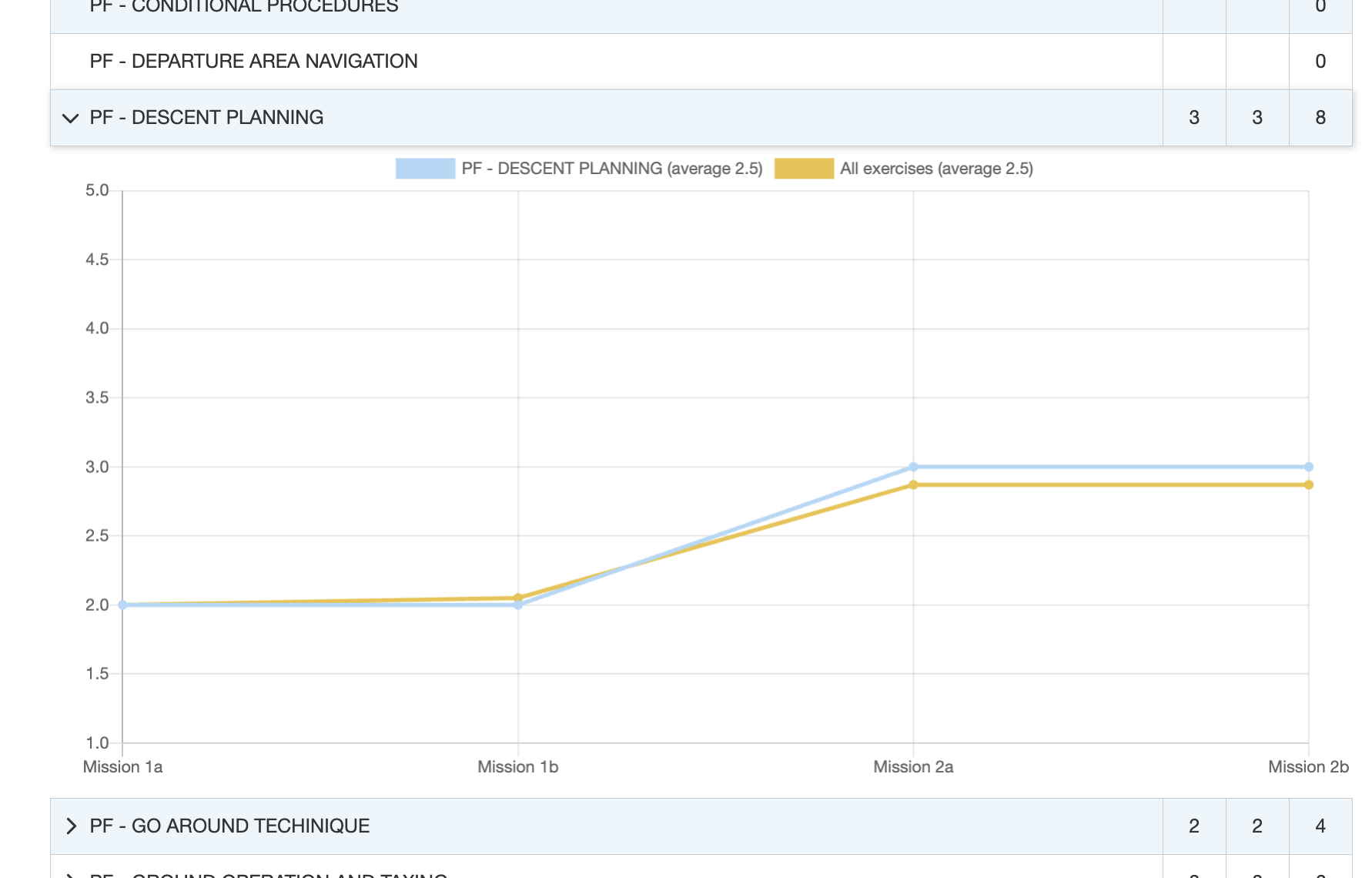The image size is (1372, 878).
Task: Open the PF - CONDITIONAL PROCEDURES section
Action: click(243, 6)
